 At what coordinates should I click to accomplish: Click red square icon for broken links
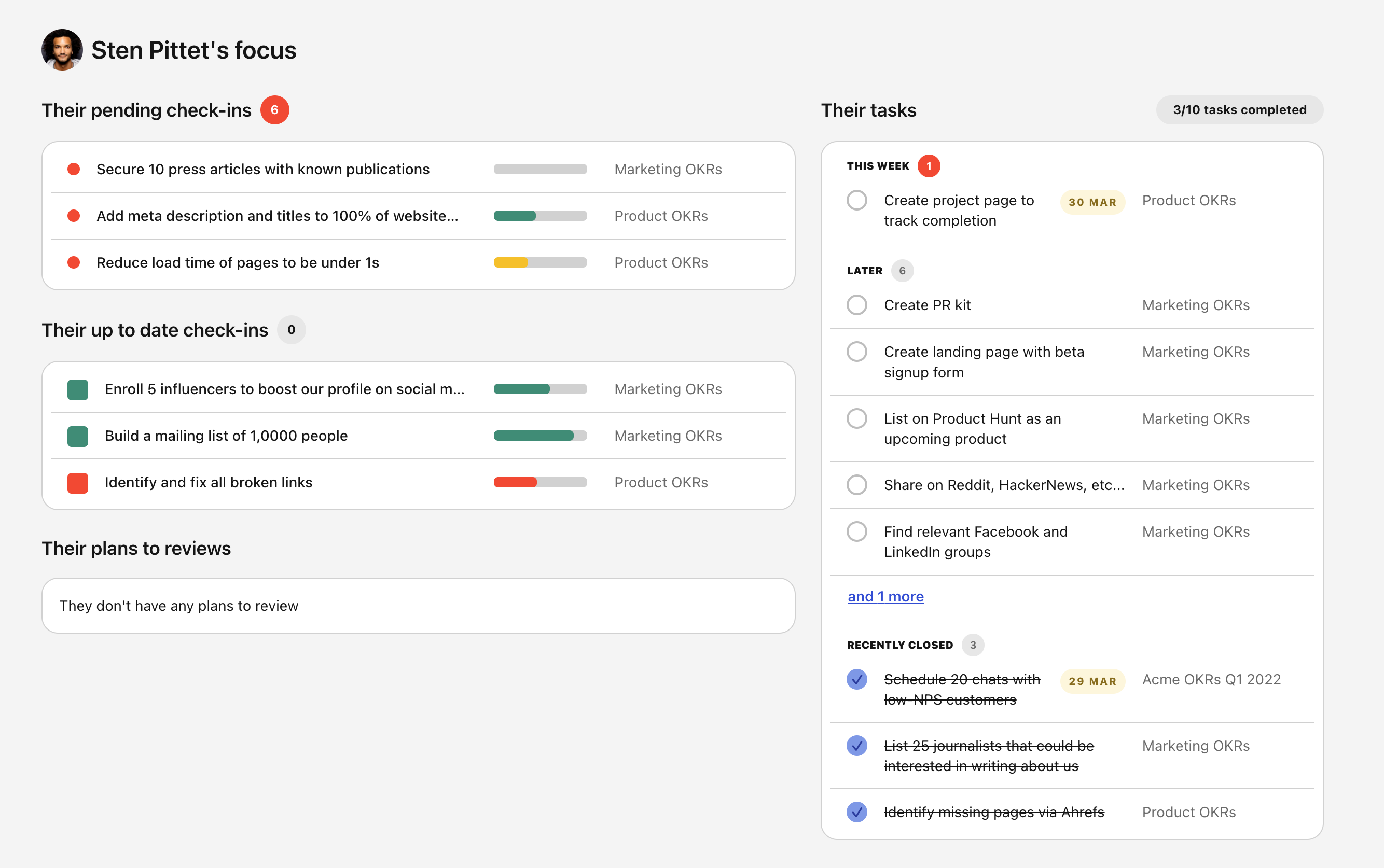77,483
